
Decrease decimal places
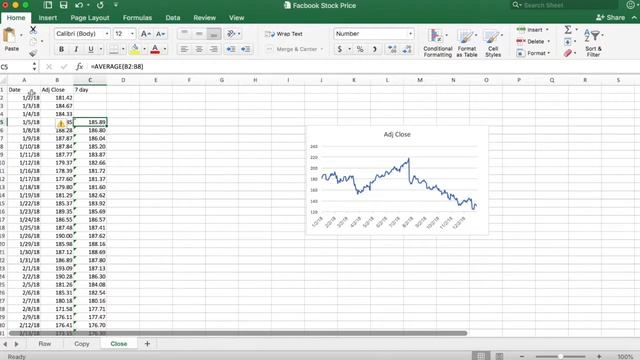407,49
